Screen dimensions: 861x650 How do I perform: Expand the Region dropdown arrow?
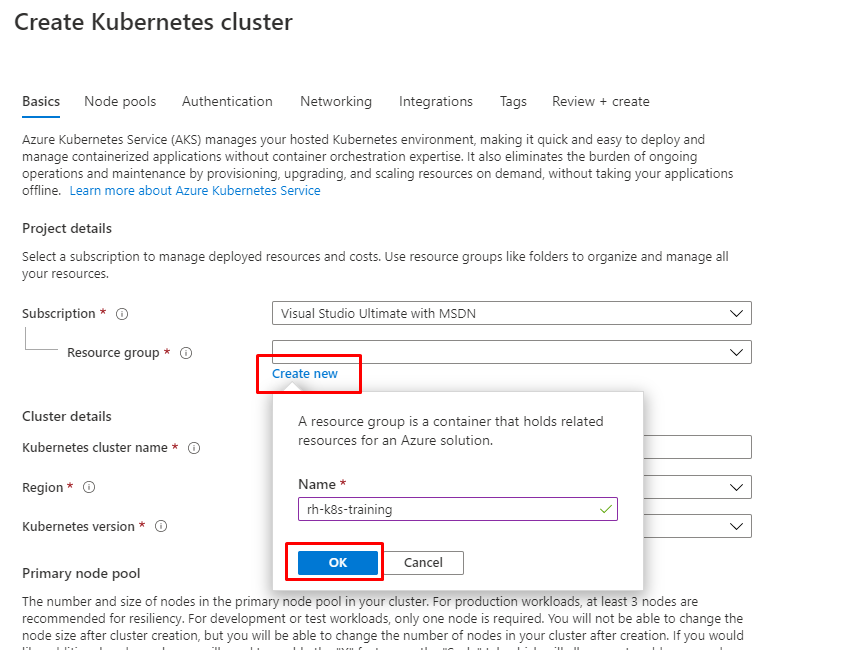coord(736,487)
